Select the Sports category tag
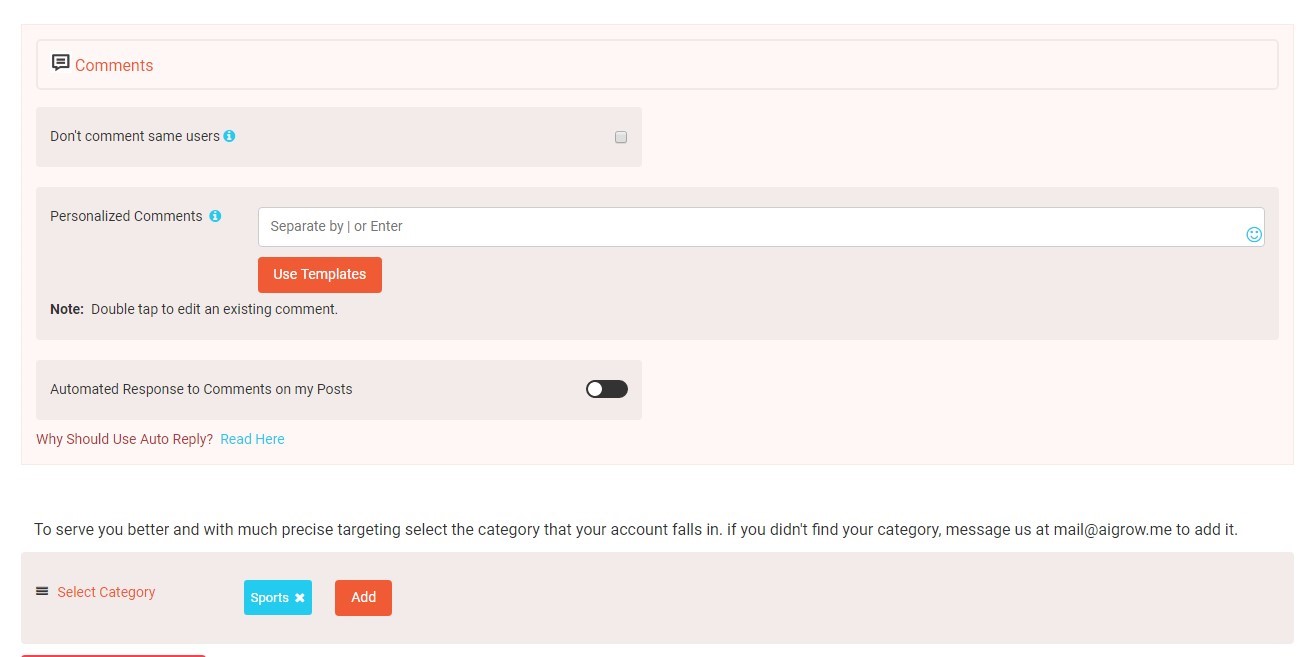1300x657 pixels. (x=269, y=598)
